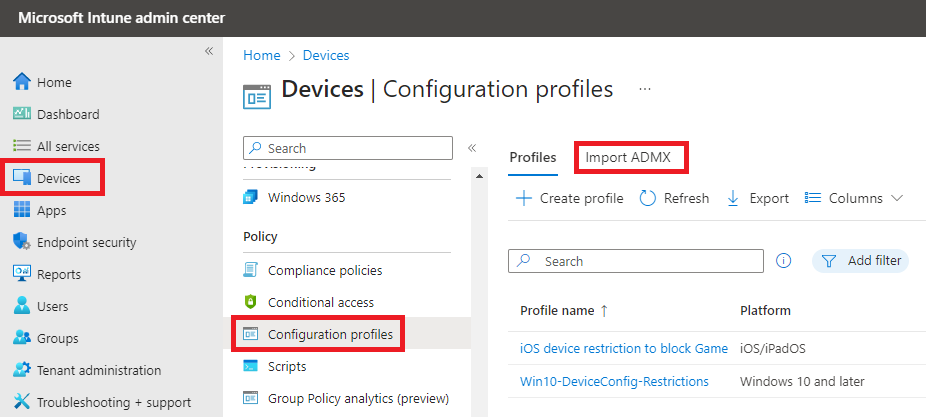Click the Endpoint security shield icon
The width and height of the screenshot is (926, 417).
[22, 242]
